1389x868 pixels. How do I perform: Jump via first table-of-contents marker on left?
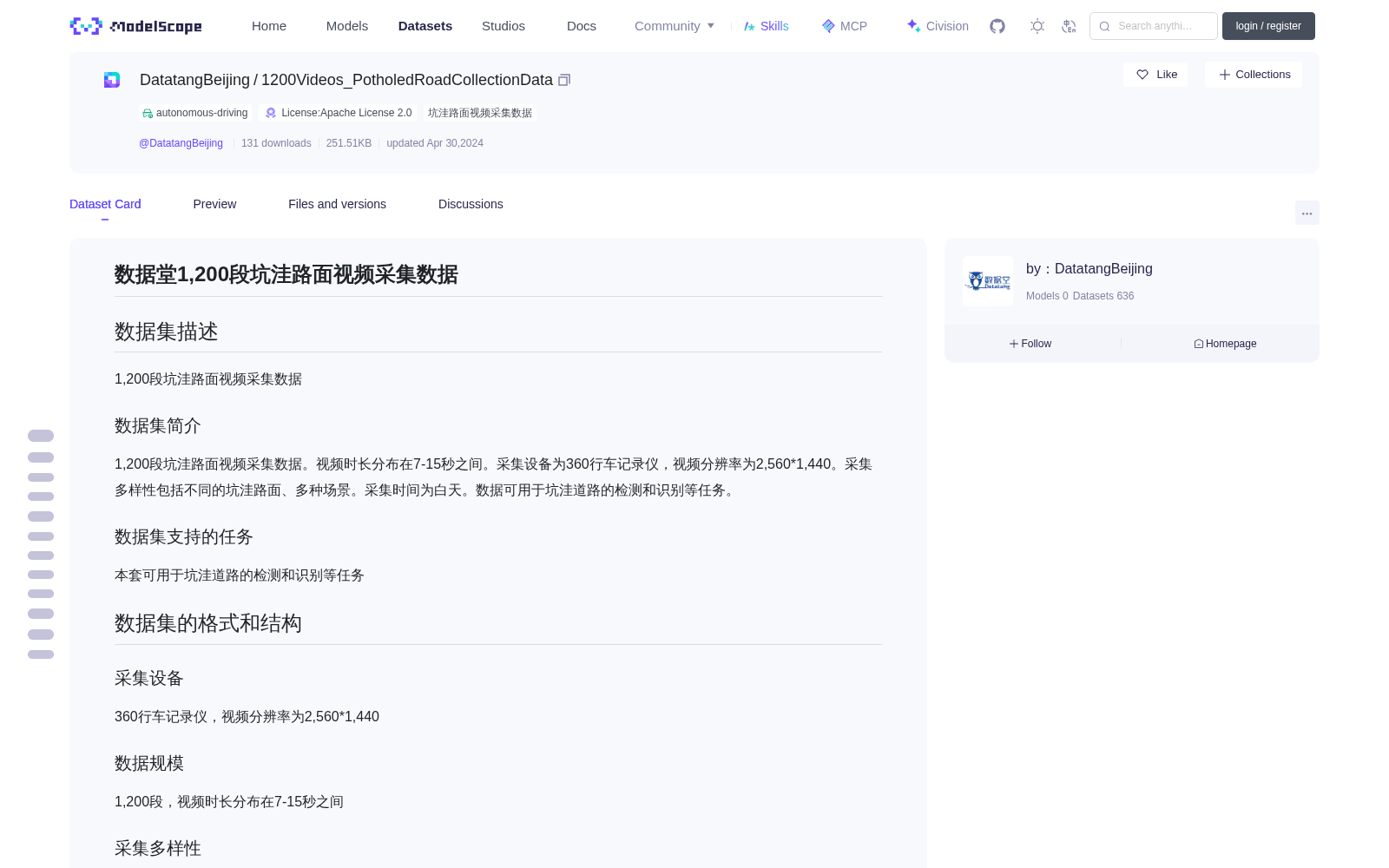pos(41,436)
